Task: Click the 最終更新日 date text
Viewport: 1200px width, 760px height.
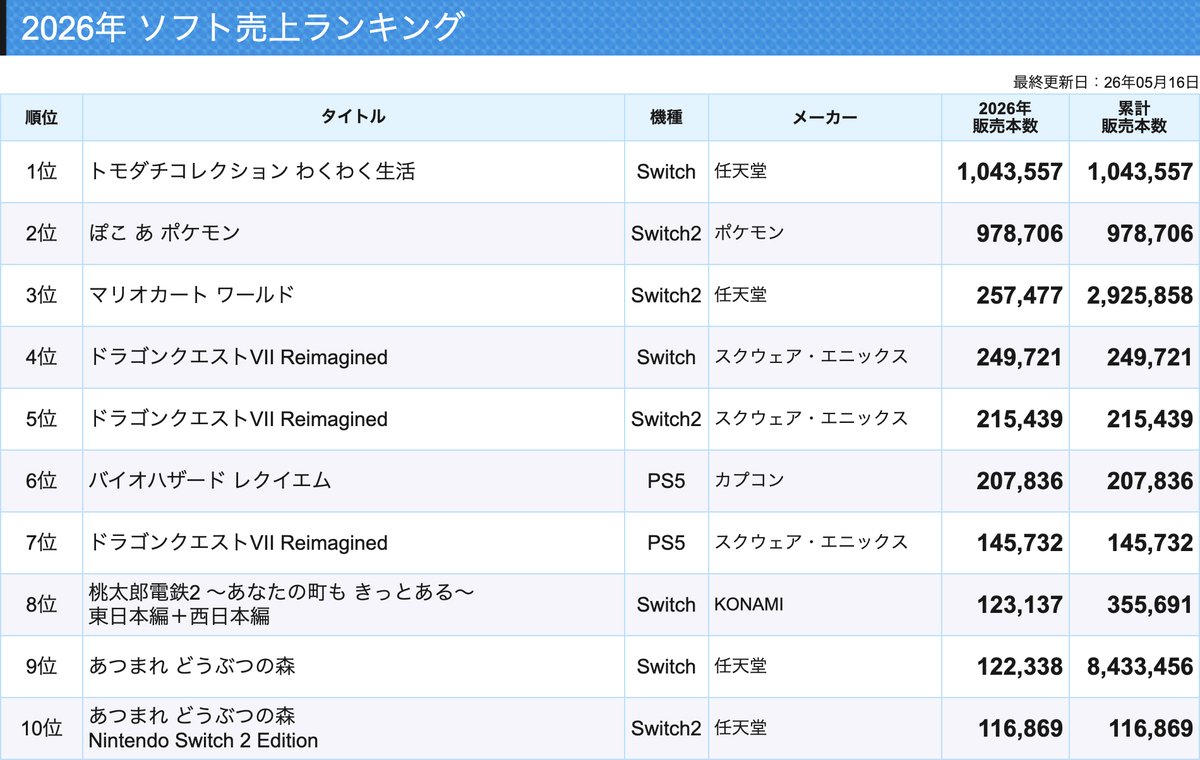Action: [1106, 82]
